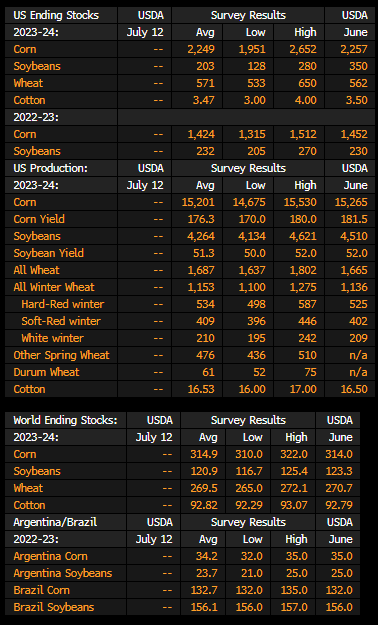Select Brazil corn average 132.7
This screenshot has width=378, height=625.
[x=205, y=590]
